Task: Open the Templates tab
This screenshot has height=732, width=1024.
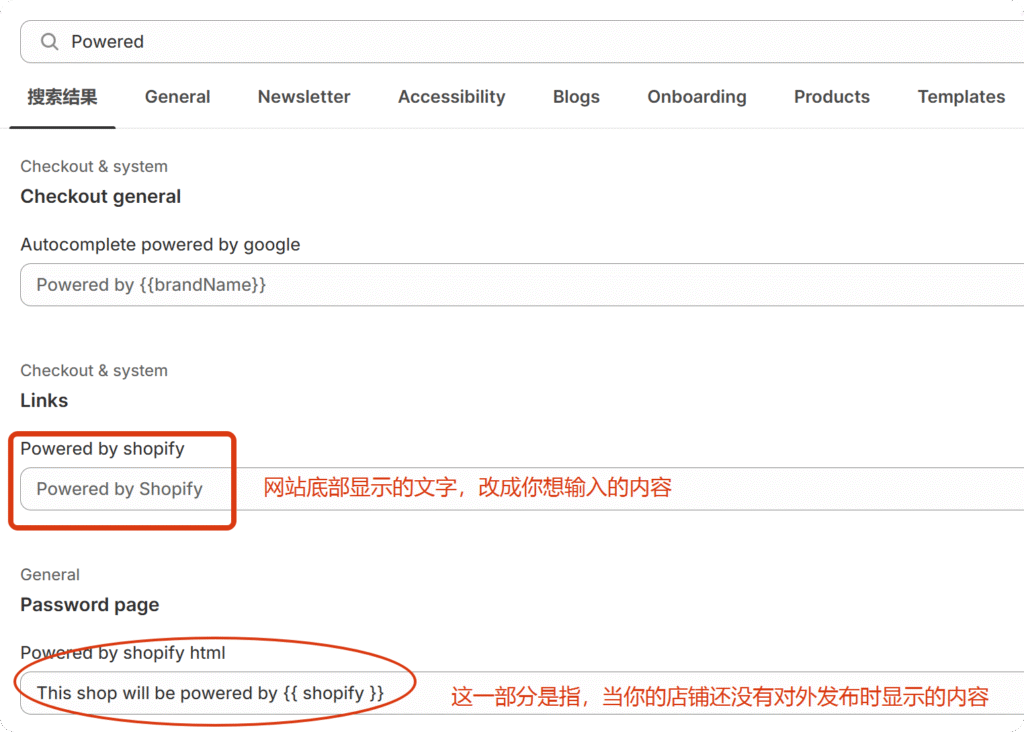Action: [x=961, y=97]
